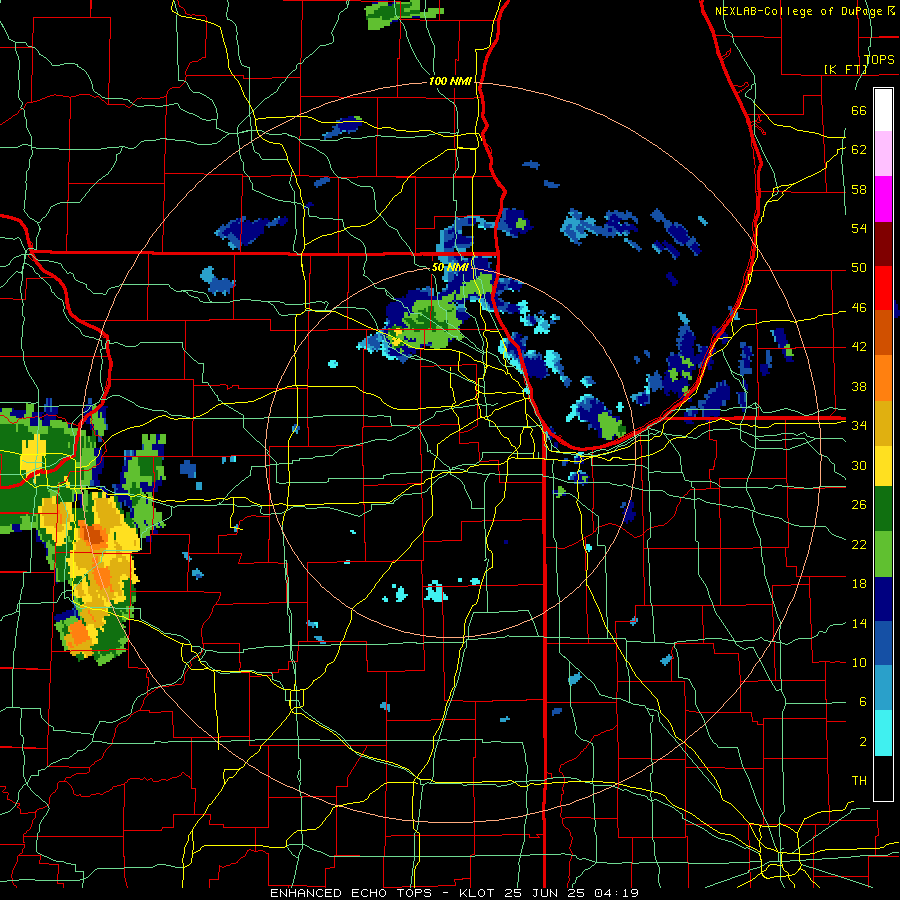
Task: Click the 22 legend value
Action: point(859,544)
